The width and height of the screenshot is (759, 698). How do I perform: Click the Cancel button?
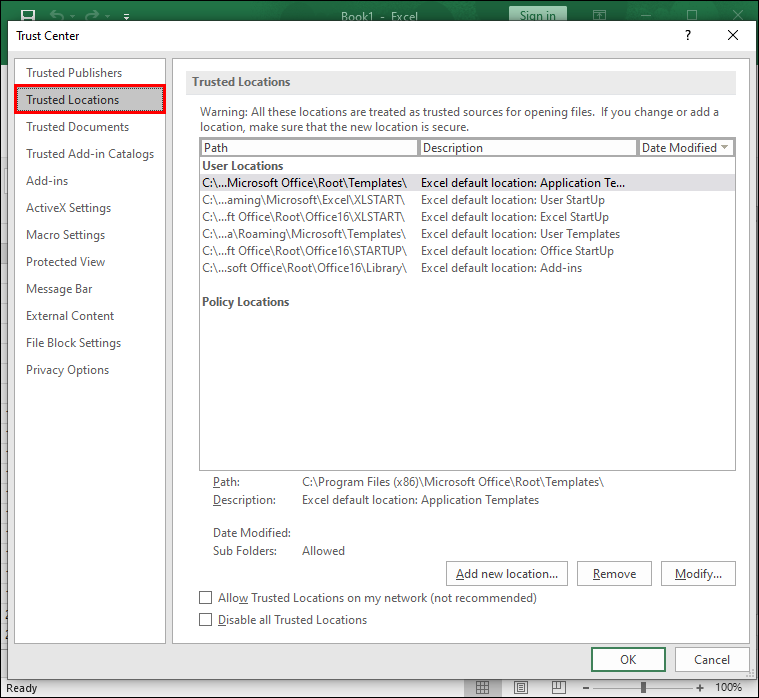pos(712,659)
